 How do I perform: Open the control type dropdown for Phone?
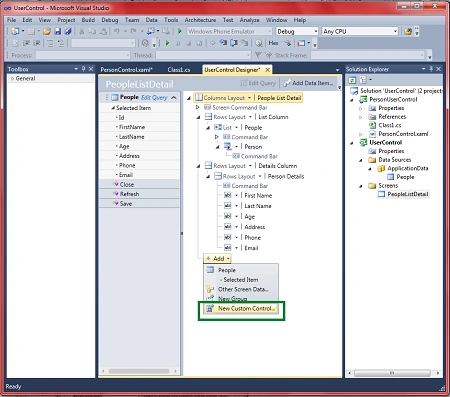[236, 237]
